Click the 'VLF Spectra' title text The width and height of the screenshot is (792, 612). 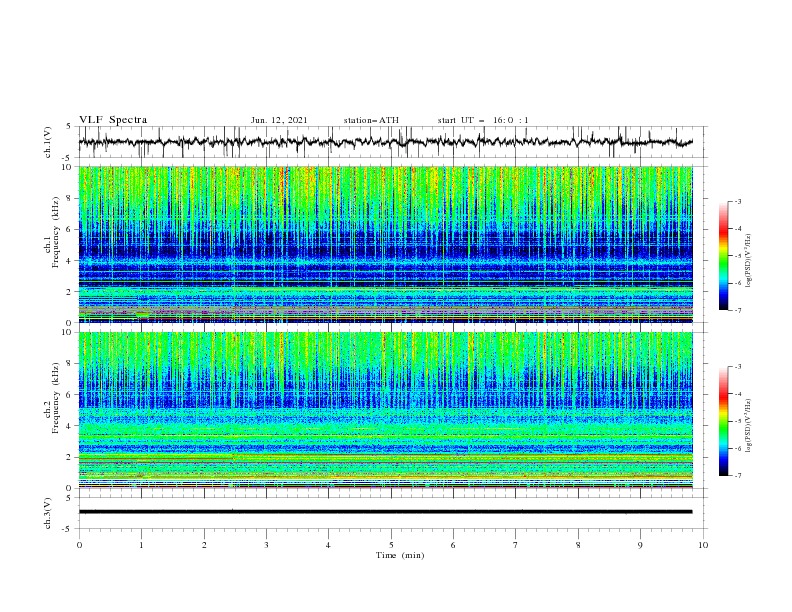pyautogui.click(x=113, y=120)
